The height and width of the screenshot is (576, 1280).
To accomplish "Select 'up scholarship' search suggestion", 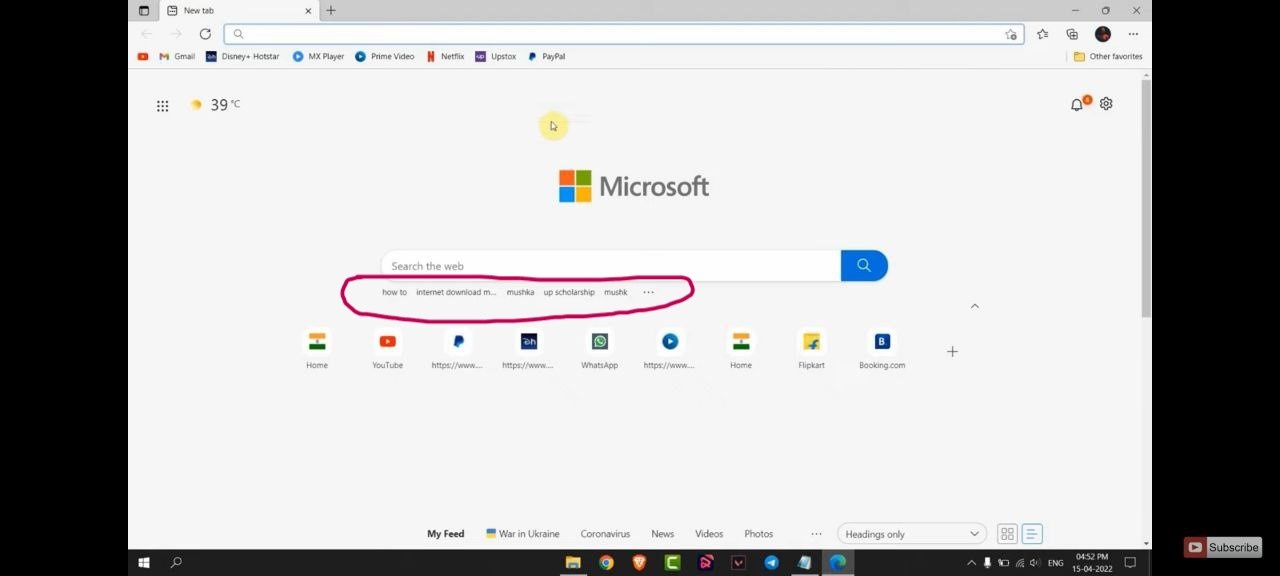I will point(569,292).
